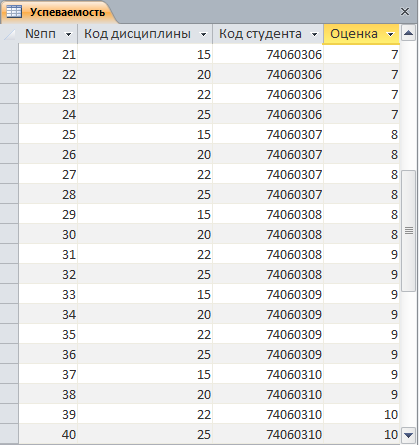Click №пп cell with value 21
Image resolution: width=420 pixels, height=445 pixels.
point(48,54)
